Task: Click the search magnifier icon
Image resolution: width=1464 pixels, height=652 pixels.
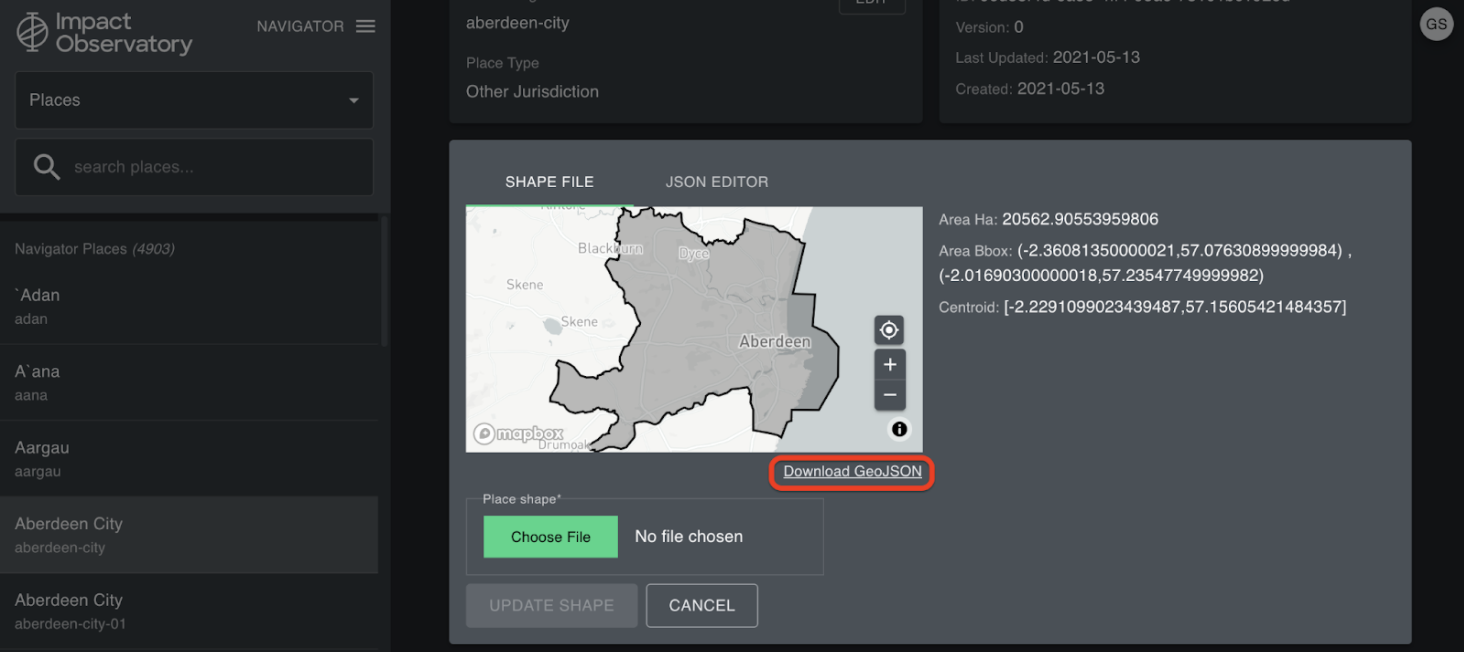Action: tap(47, 167)
